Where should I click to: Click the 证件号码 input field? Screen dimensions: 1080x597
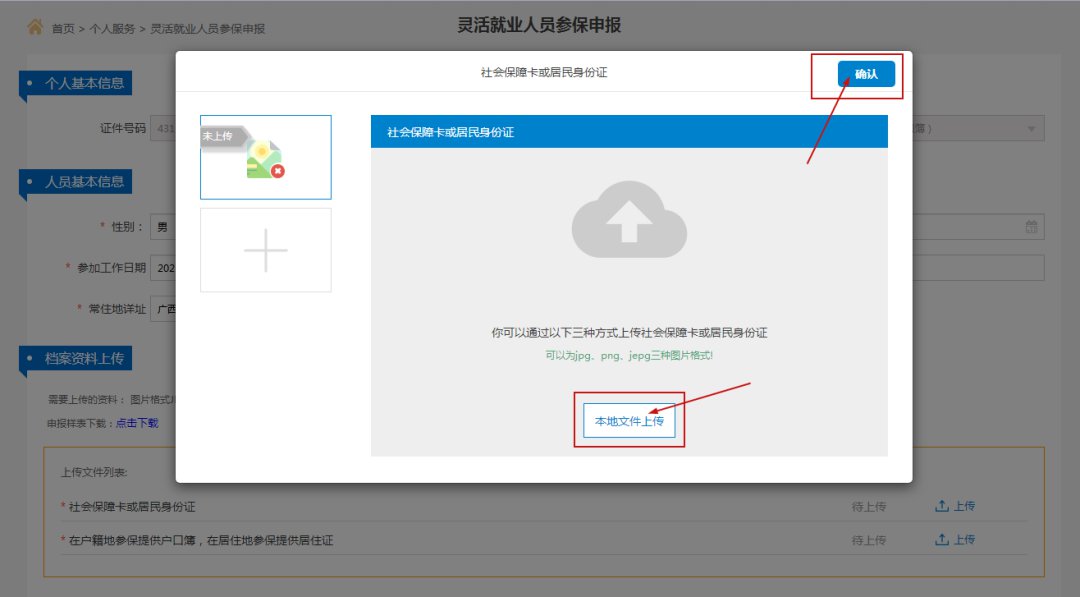163,129
